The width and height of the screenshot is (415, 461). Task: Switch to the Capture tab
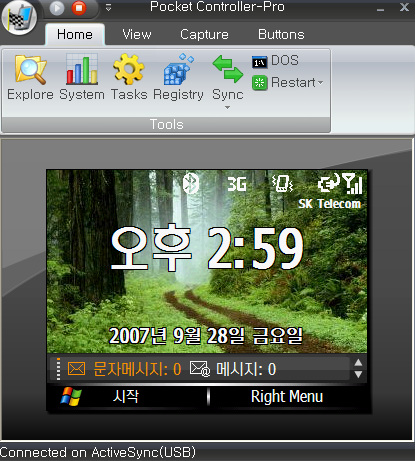(204, 34)
